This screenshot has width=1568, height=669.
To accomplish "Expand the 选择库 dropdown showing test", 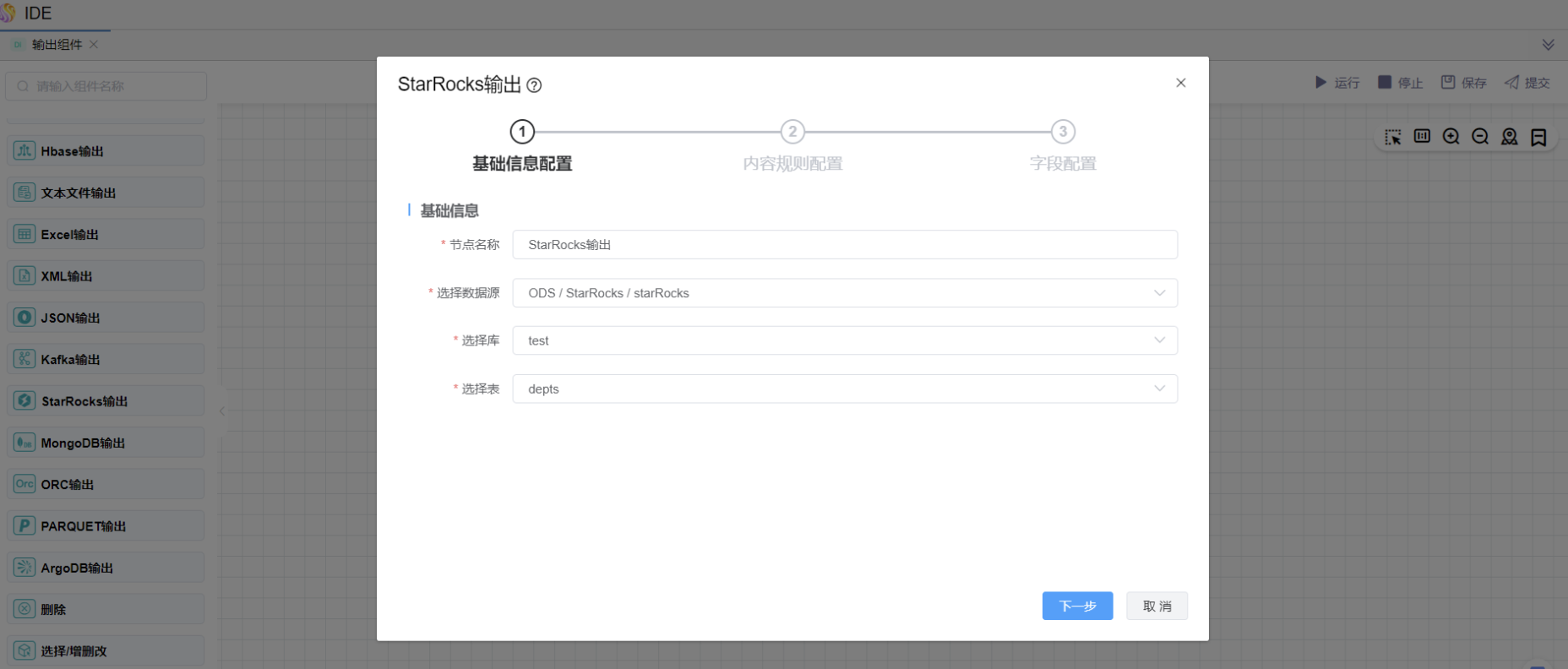I will [845, 340].
